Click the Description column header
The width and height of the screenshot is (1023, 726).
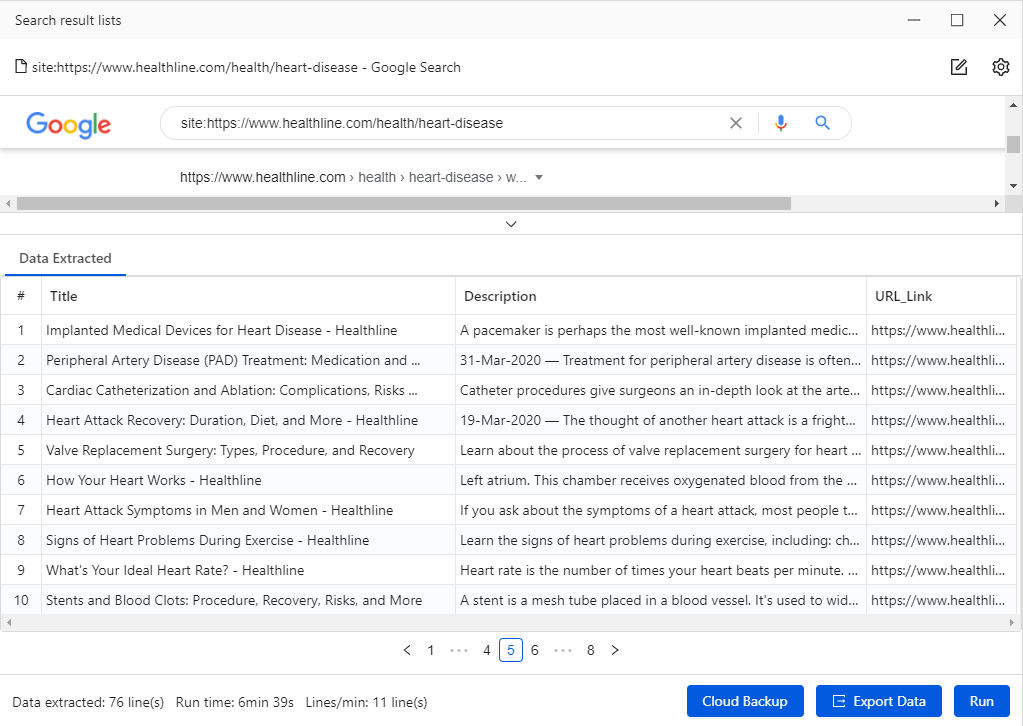pyautogui.click(x=660, y=296)
